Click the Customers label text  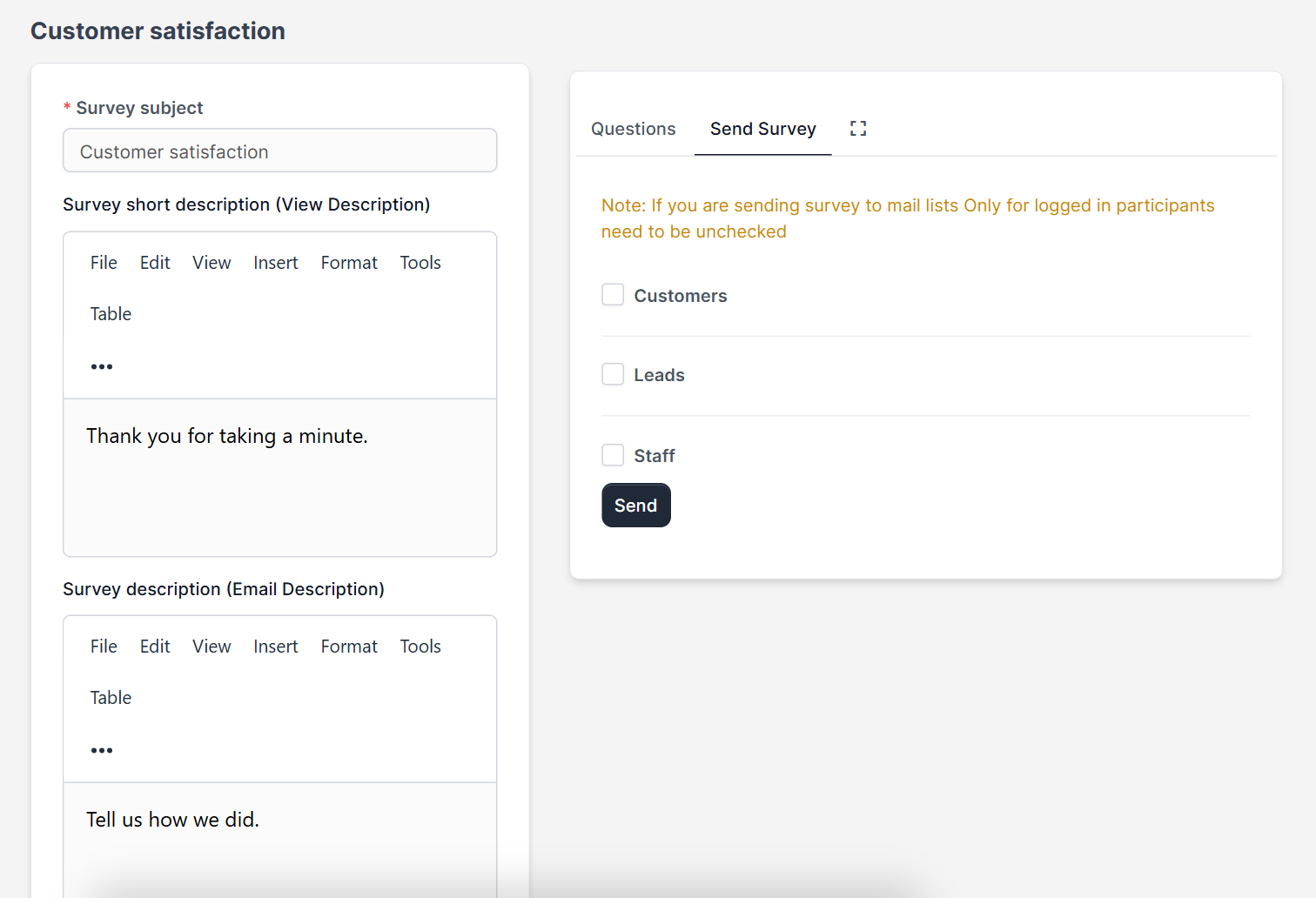point(681,296)
